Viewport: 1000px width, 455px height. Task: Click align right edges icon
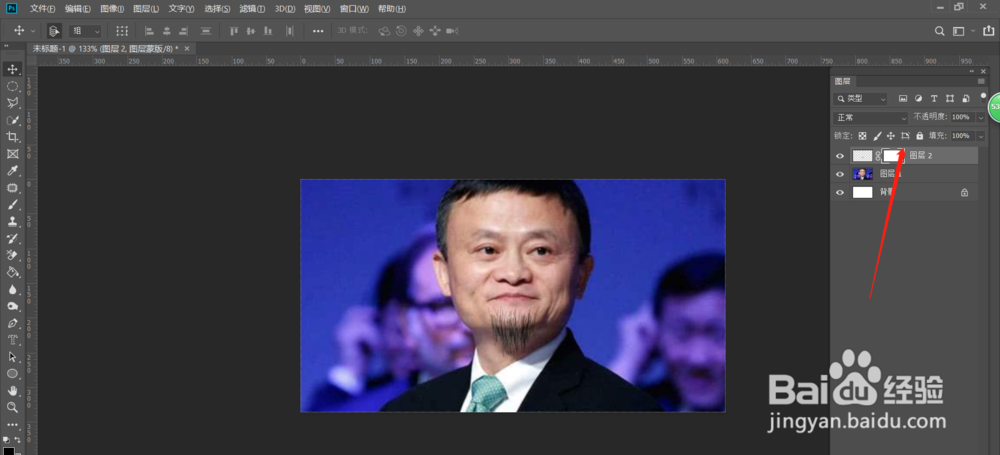184,31
